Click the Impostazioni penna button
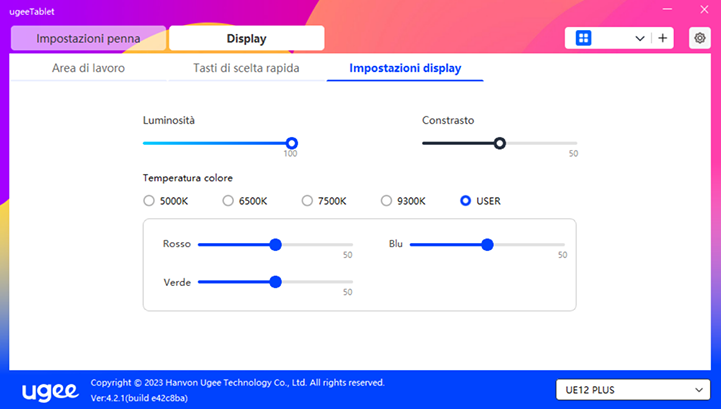The width and height of the screenshot is (721, 409). point(88,39)
